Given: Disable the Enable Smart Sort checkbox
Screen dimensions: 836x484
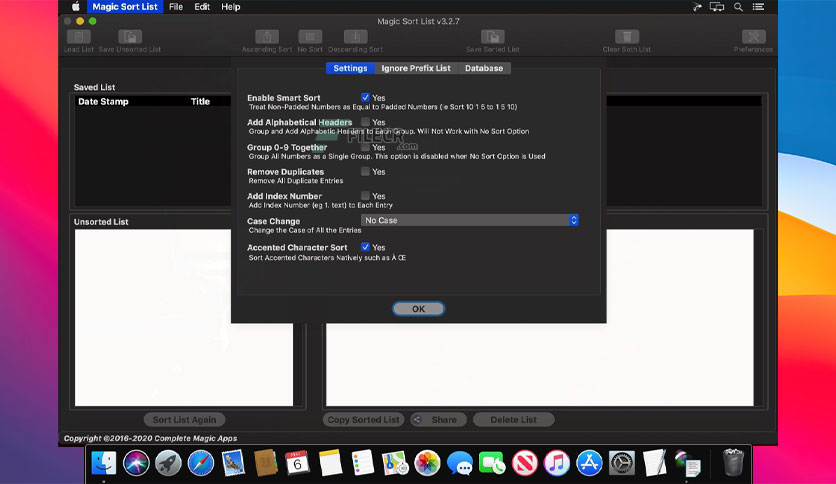Looking at the screenshot, I should click(365, 98).
